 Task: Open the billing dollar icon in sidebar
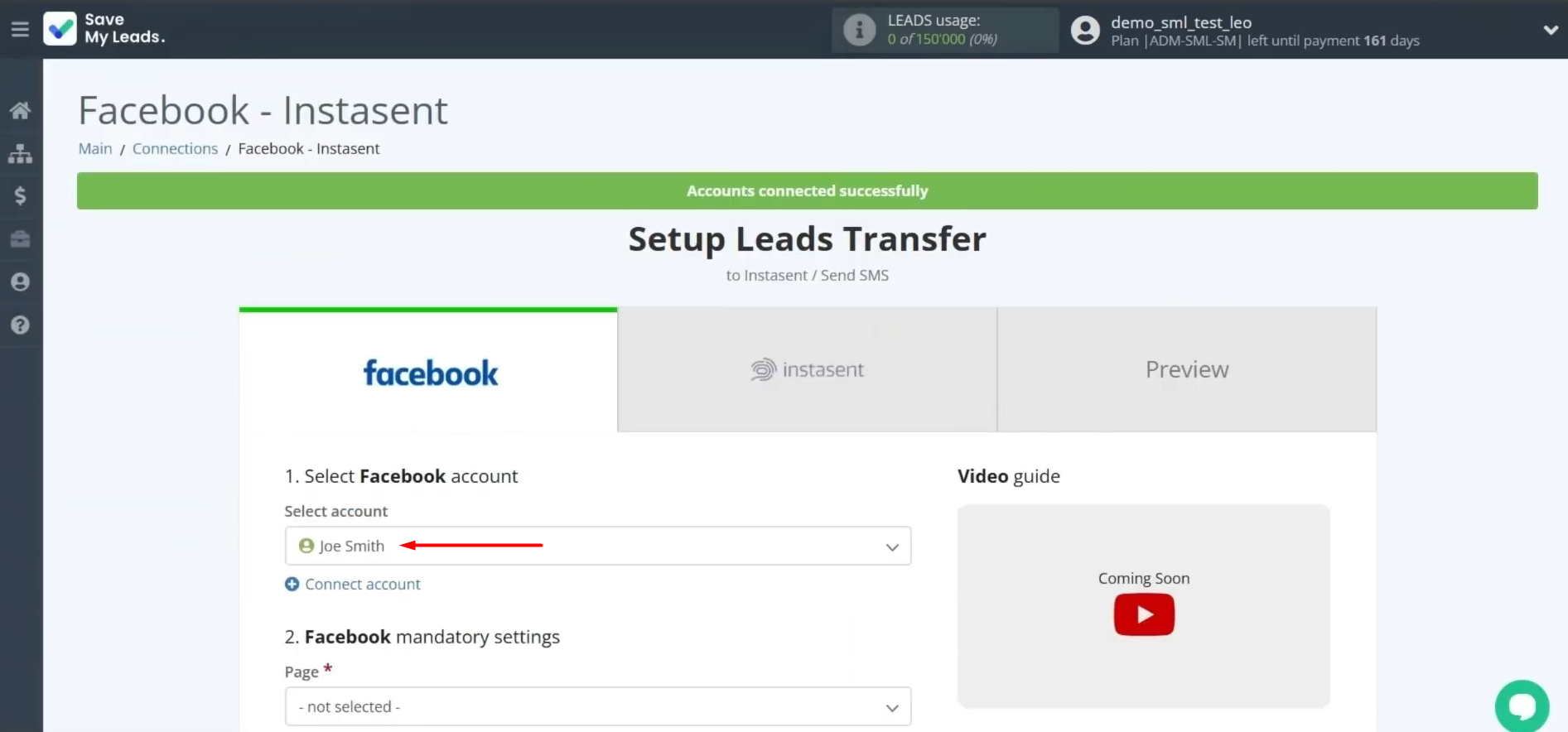20,195
